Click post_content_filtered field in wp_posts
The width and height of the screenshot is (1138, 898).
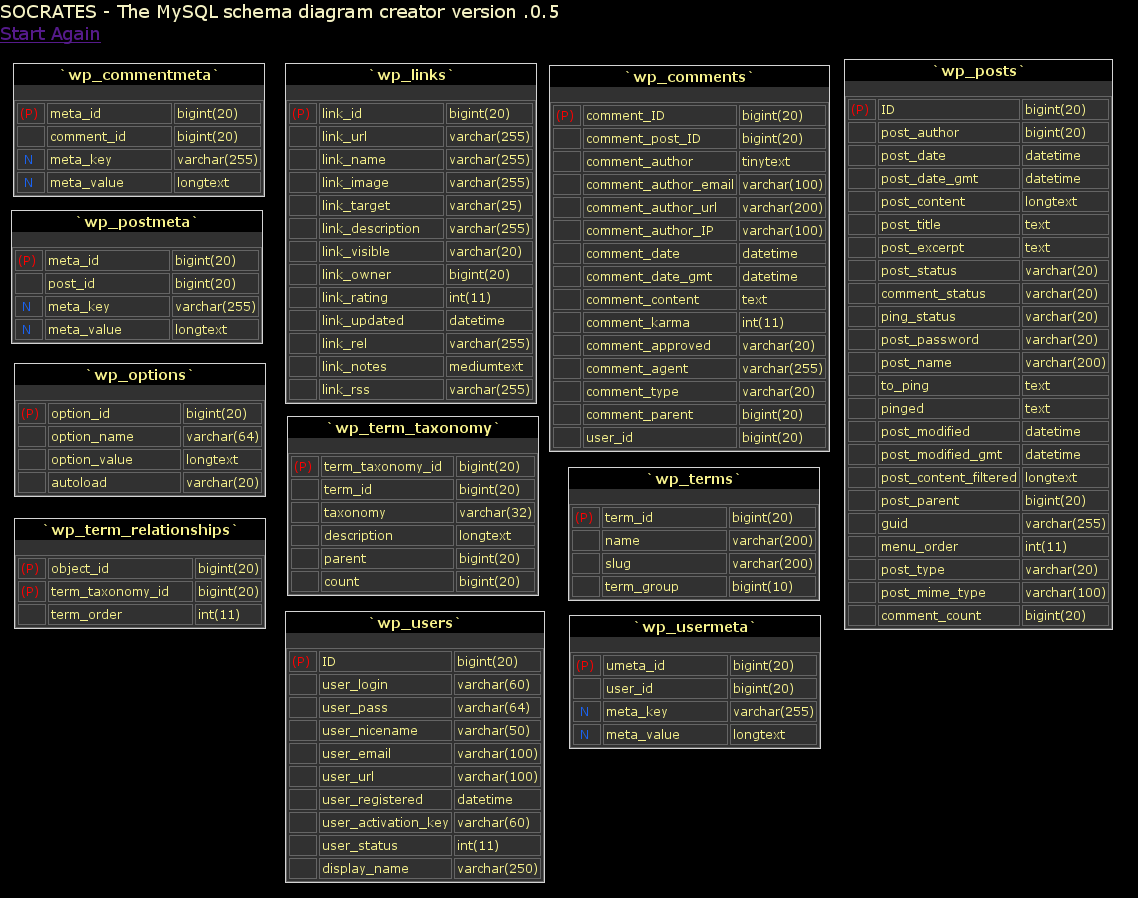[949, 478]
